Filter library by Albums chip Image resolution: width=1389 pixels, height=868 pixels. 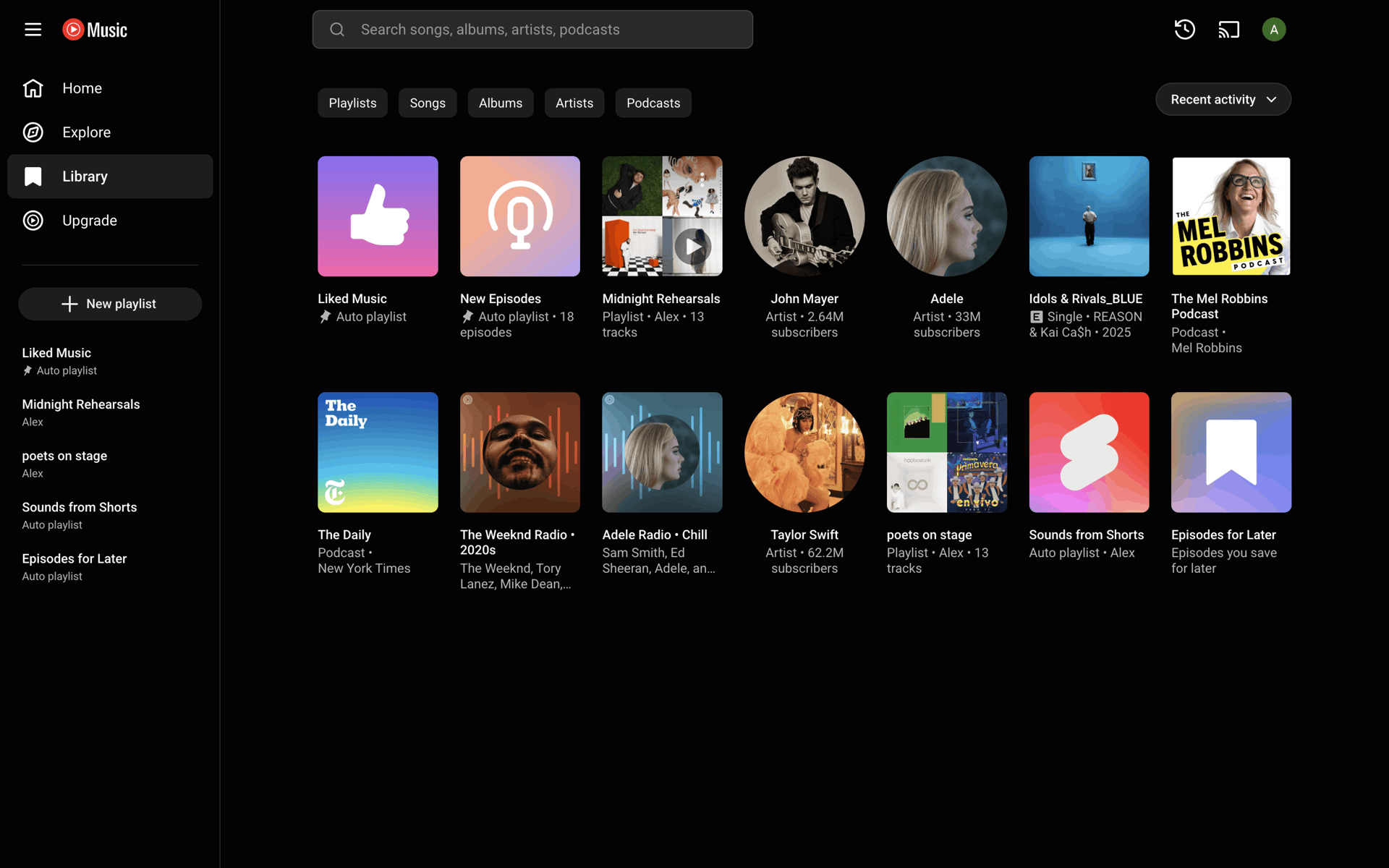501,103
